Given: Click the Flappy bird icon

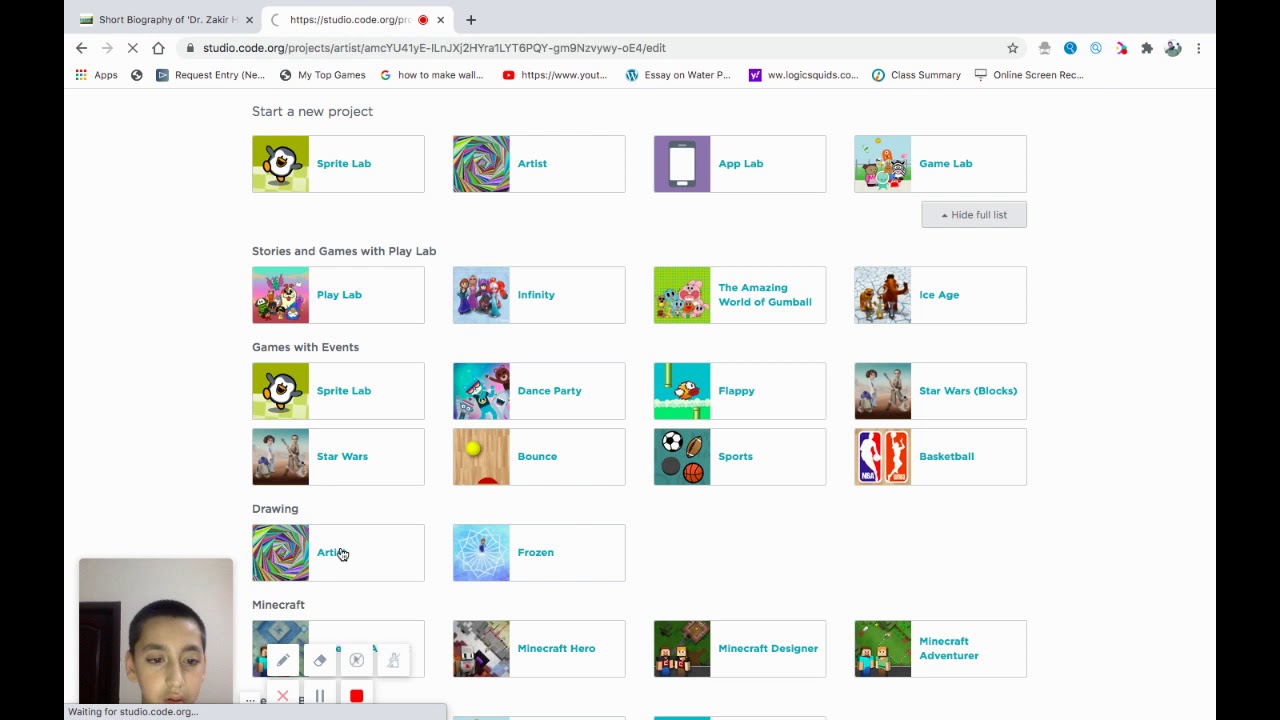Looking at the screenshot, I should (682, 391).
